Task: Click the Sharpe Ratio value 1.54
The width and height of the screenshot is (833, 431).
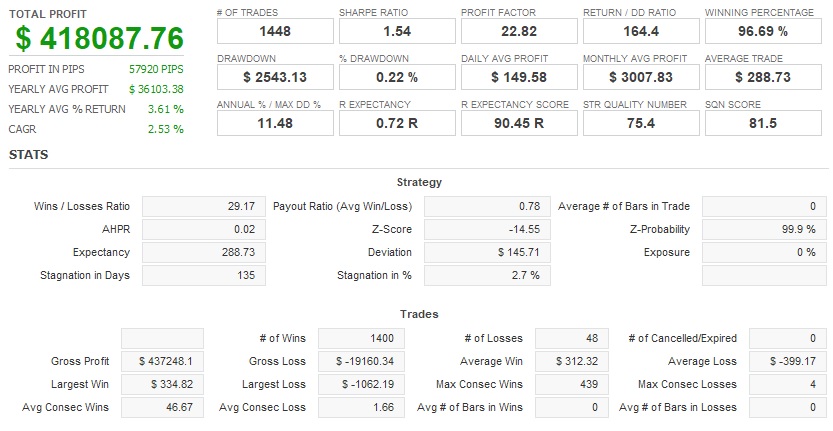Action: 396,32
